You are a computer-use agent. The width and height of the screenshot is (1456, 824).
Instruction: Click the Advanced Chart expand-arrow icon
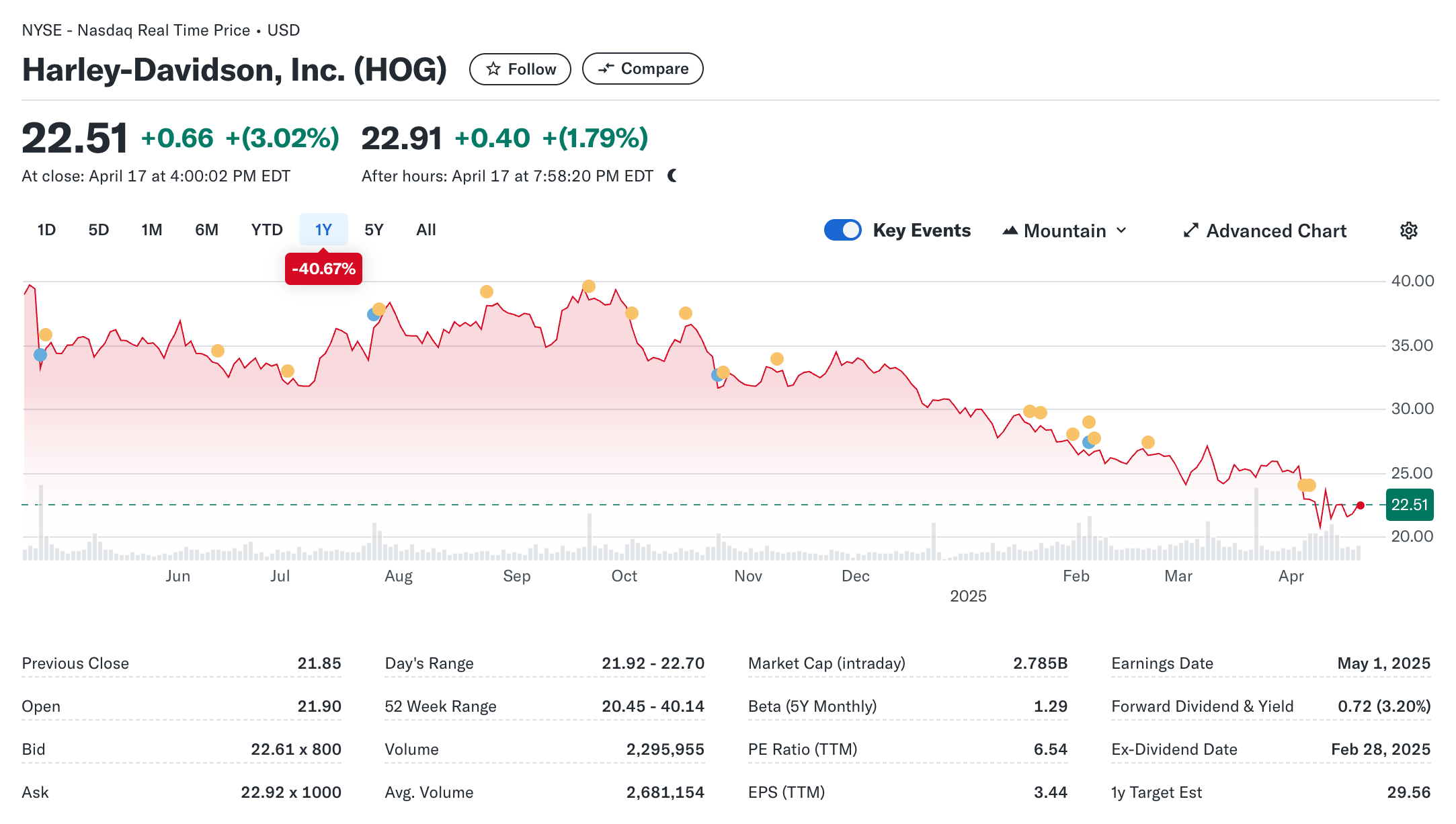tap(1190, 231)
